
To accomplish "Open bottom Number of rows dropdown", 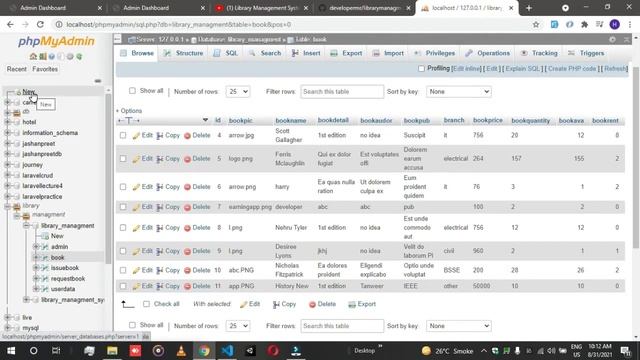I will 238,326.
